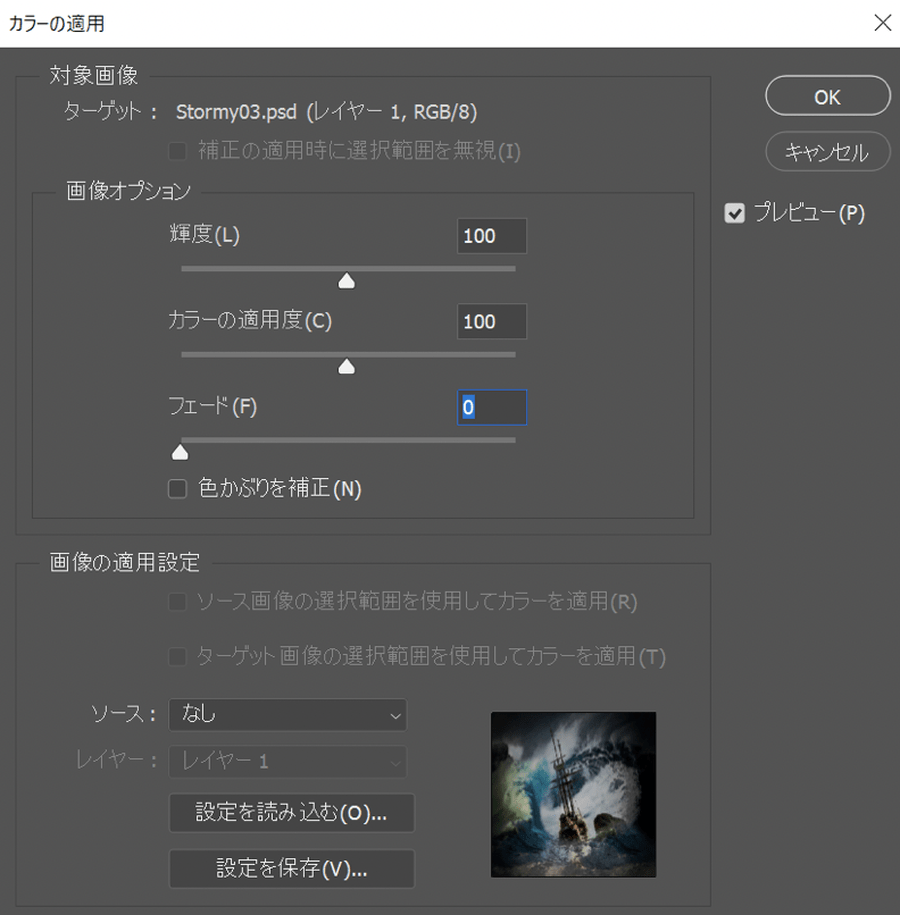Viewport: 900px width, 915px height.
Task: Click the 画像の適用設定 group label
Action: click(x=124, y=562)
